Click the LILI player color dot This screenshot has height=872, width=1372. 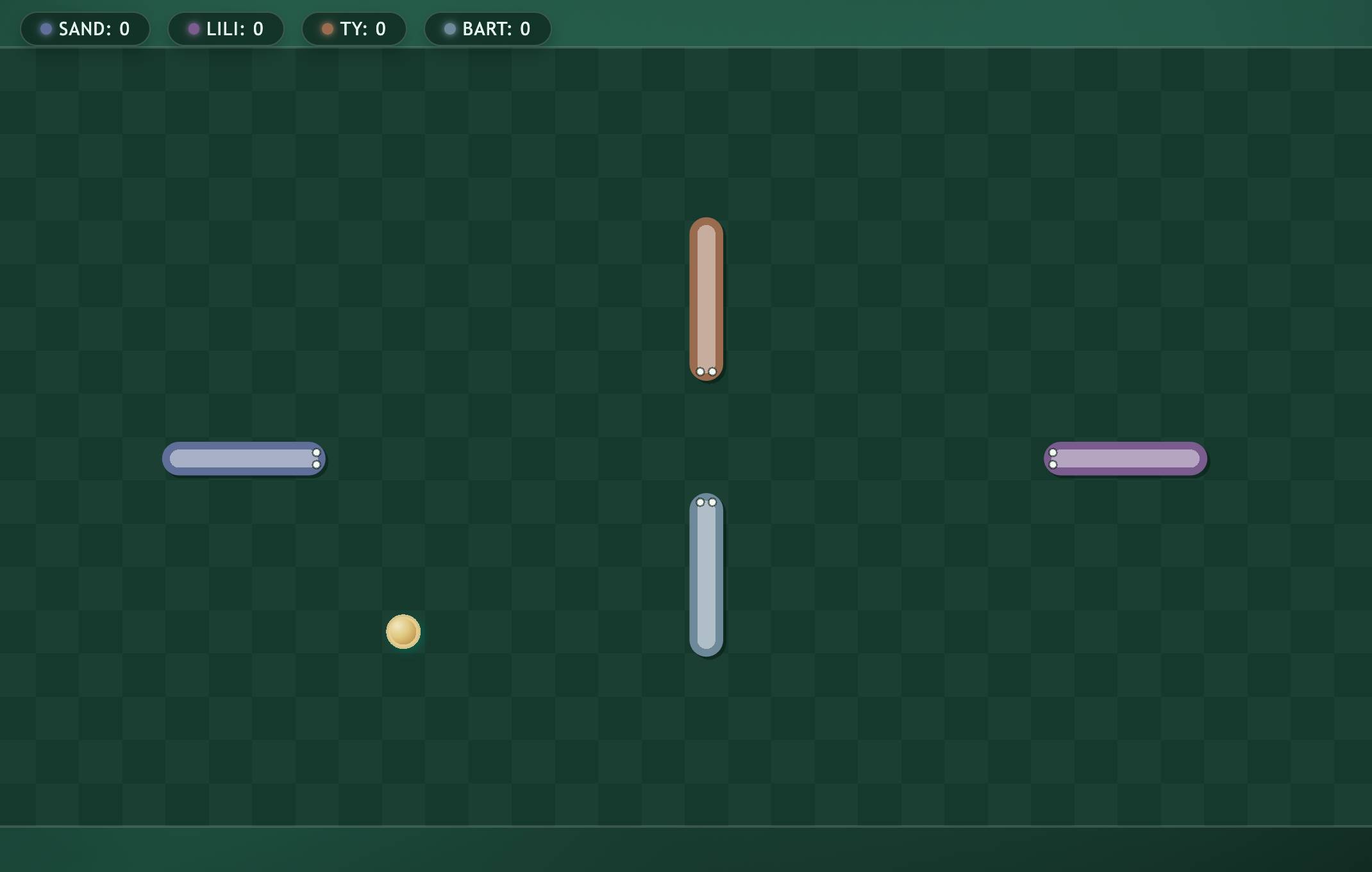(x=192, y=28)
